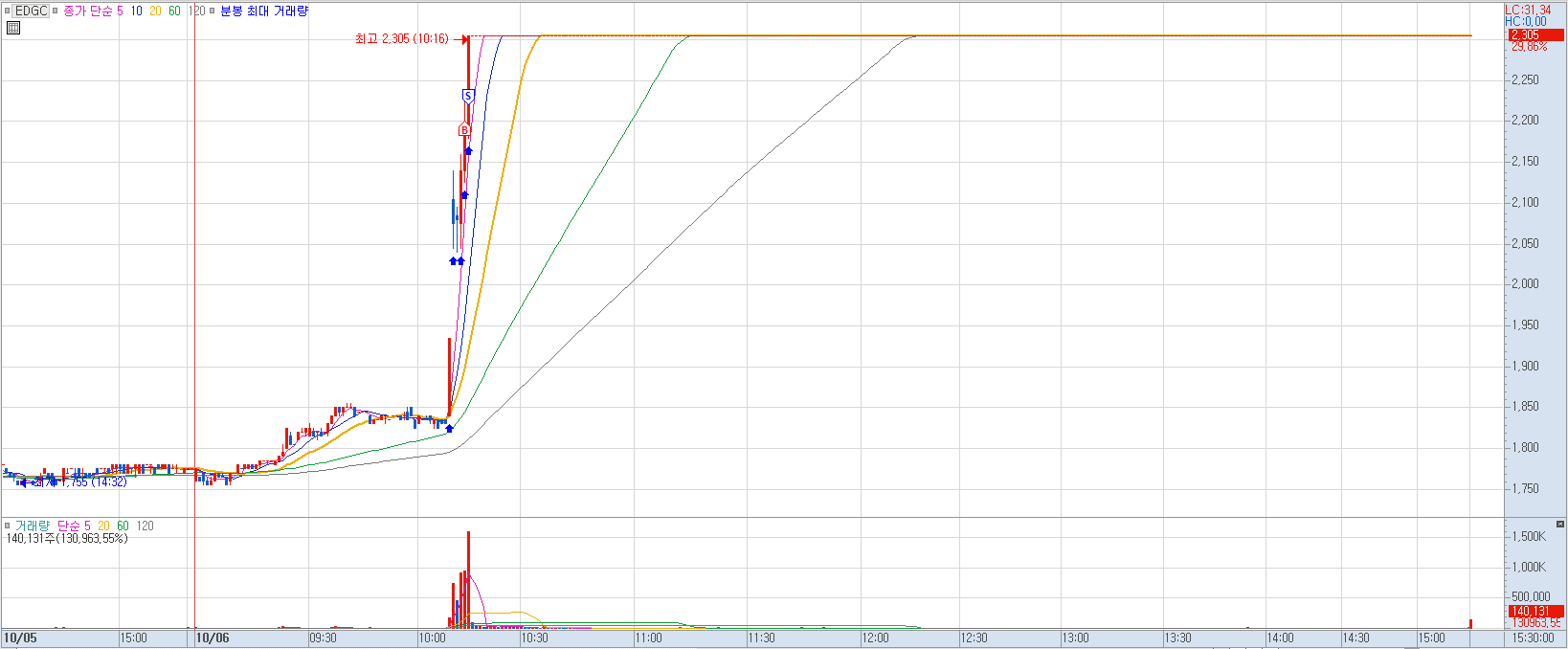Click the gray 120 price moving average

pyautogui.click(x=196, y=11)
